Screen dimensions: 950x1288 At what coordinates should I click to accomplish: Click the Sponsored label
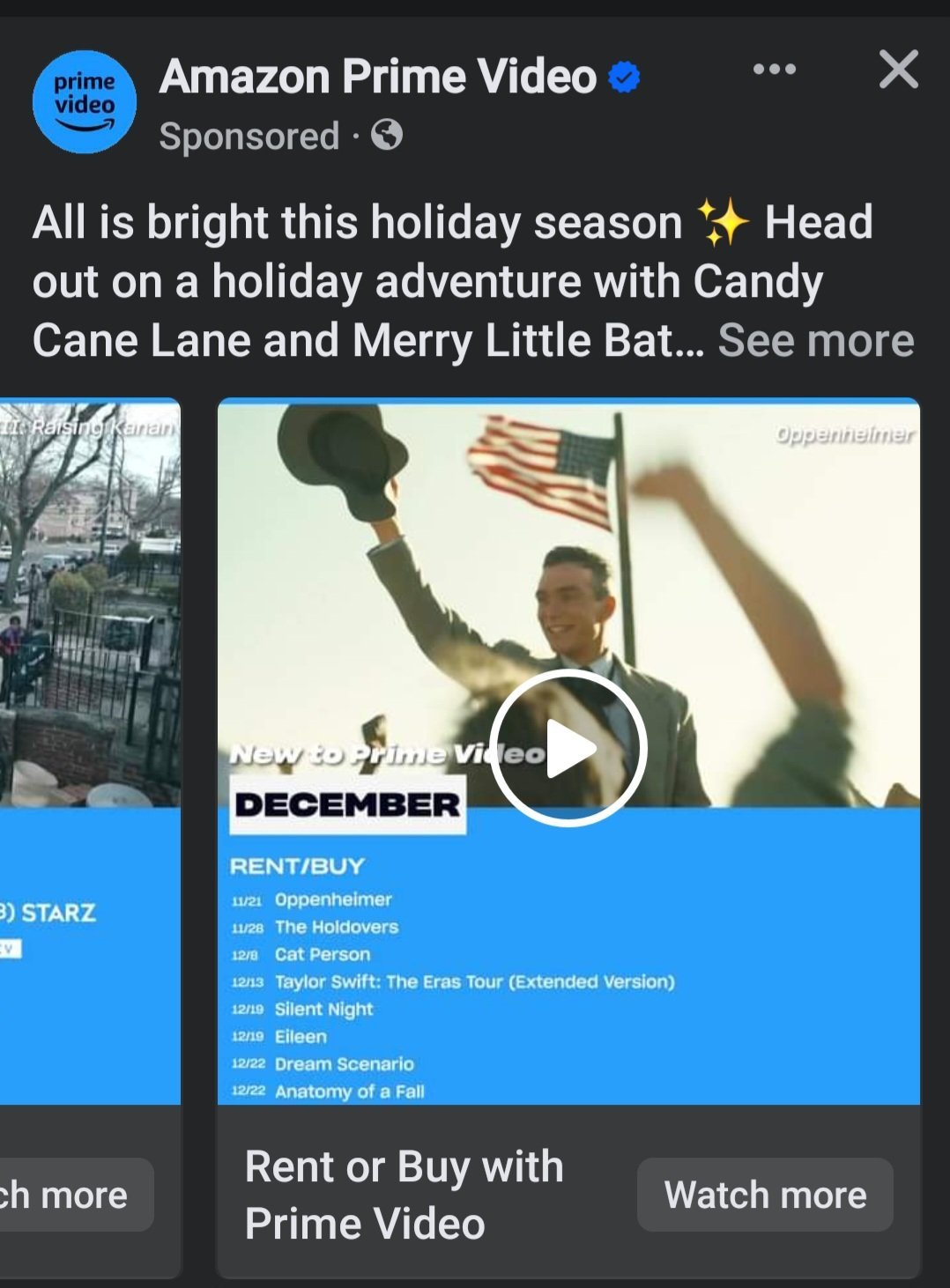tap(249, 137)
